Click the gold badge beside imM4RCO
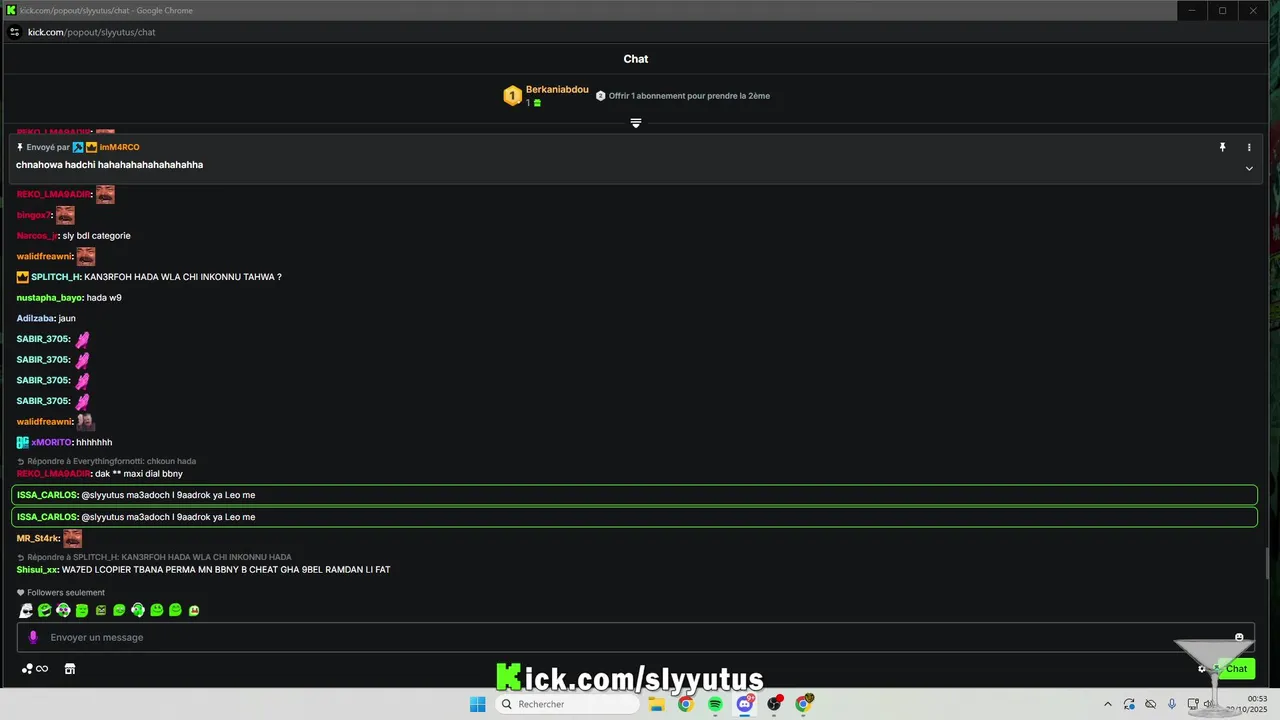 (x=91, y=147)
